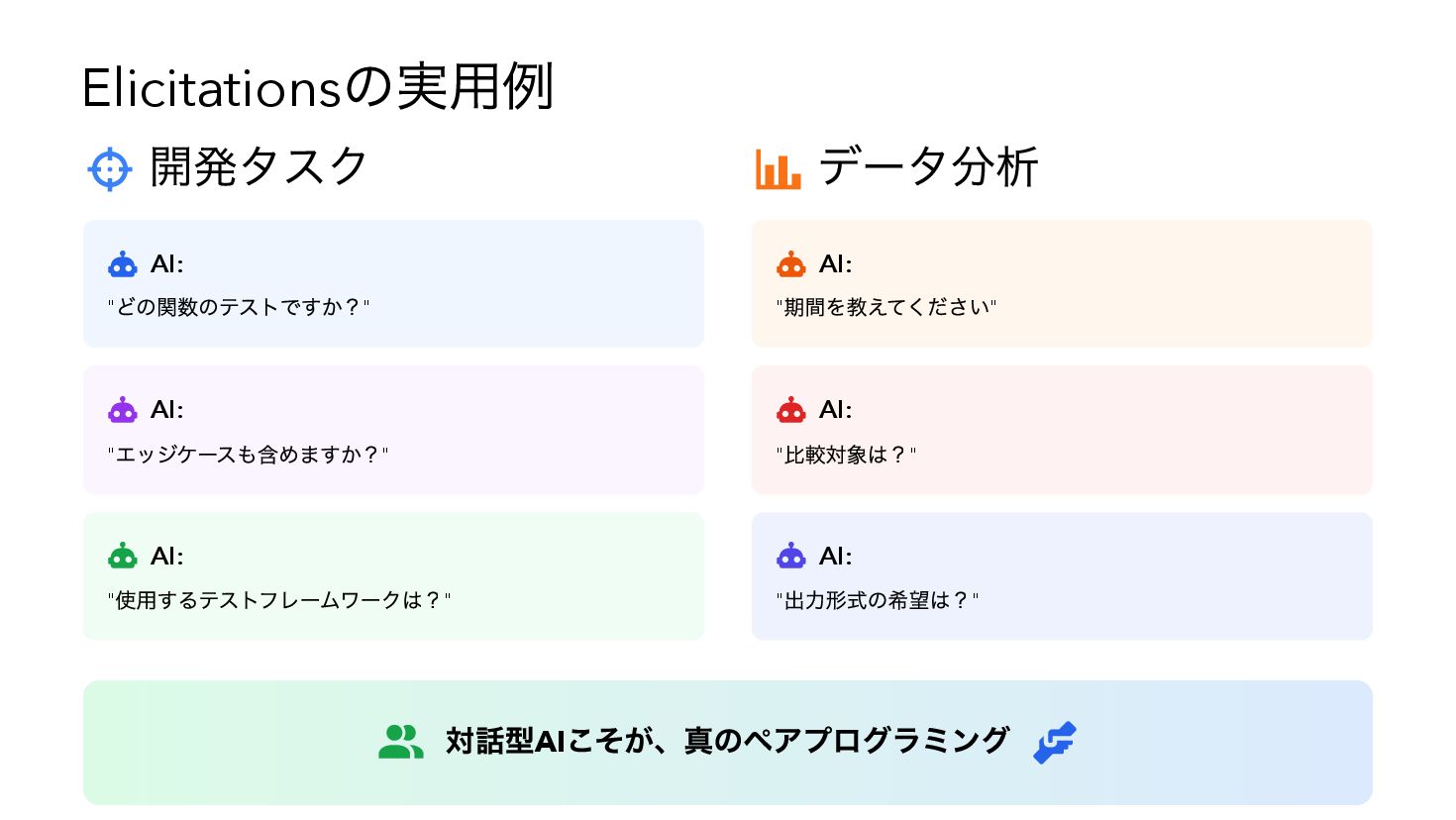Click the indigo robot icon
This screenshot has width=1456, height=820.
pos(791,556)
